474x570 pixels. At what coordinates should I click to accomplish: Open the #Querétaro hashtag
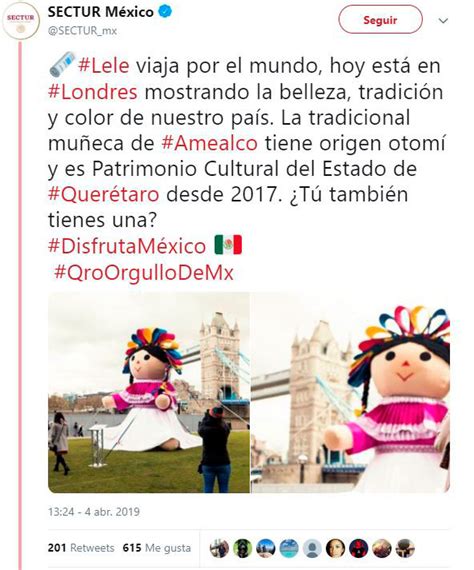[104, 194]
